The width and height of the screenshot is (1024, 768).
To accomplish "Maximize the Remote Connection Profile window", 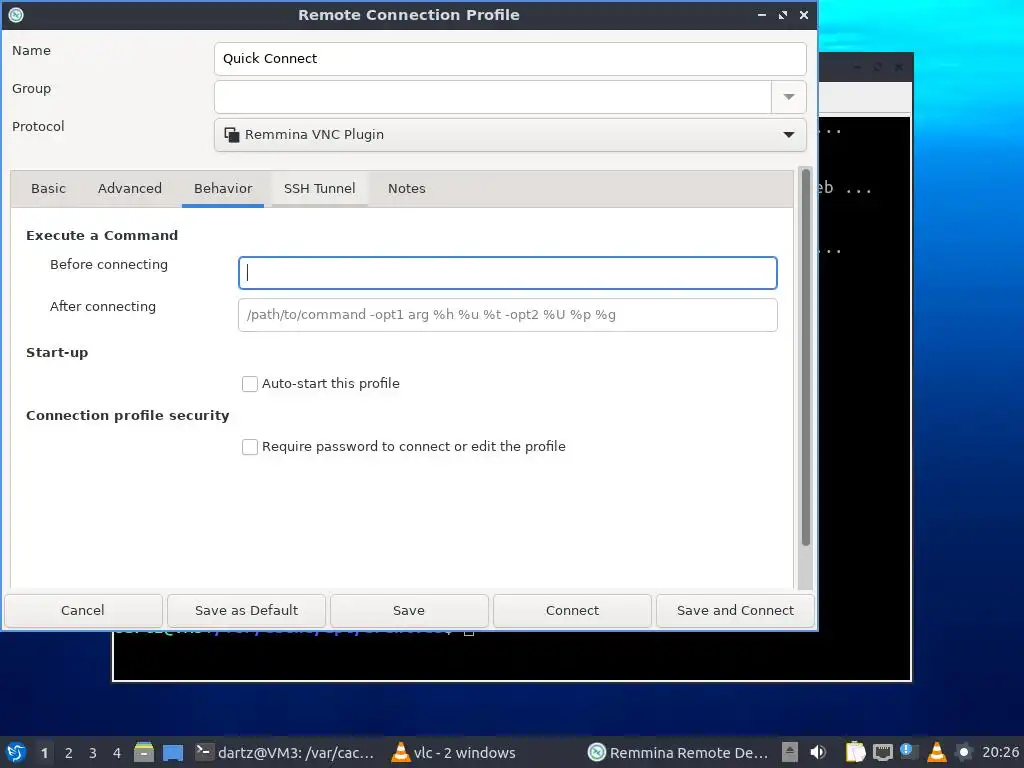I will pos(782,14).
